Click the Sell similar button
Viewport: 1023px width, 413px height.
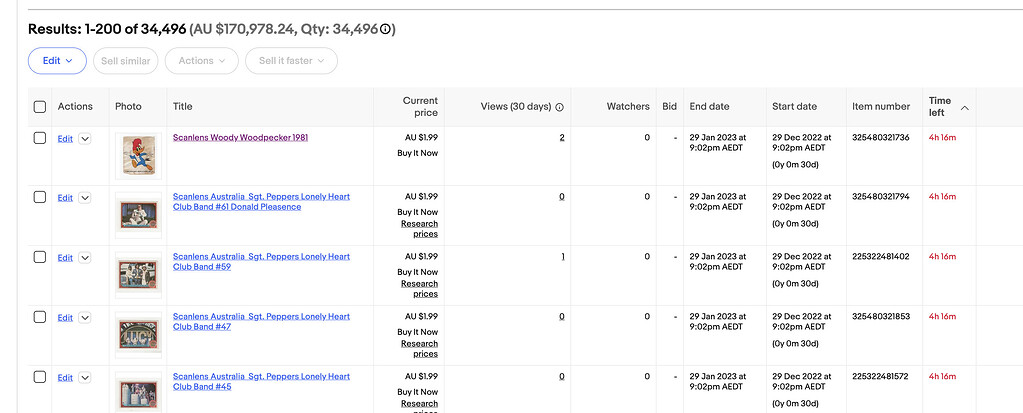pos(126,61)
